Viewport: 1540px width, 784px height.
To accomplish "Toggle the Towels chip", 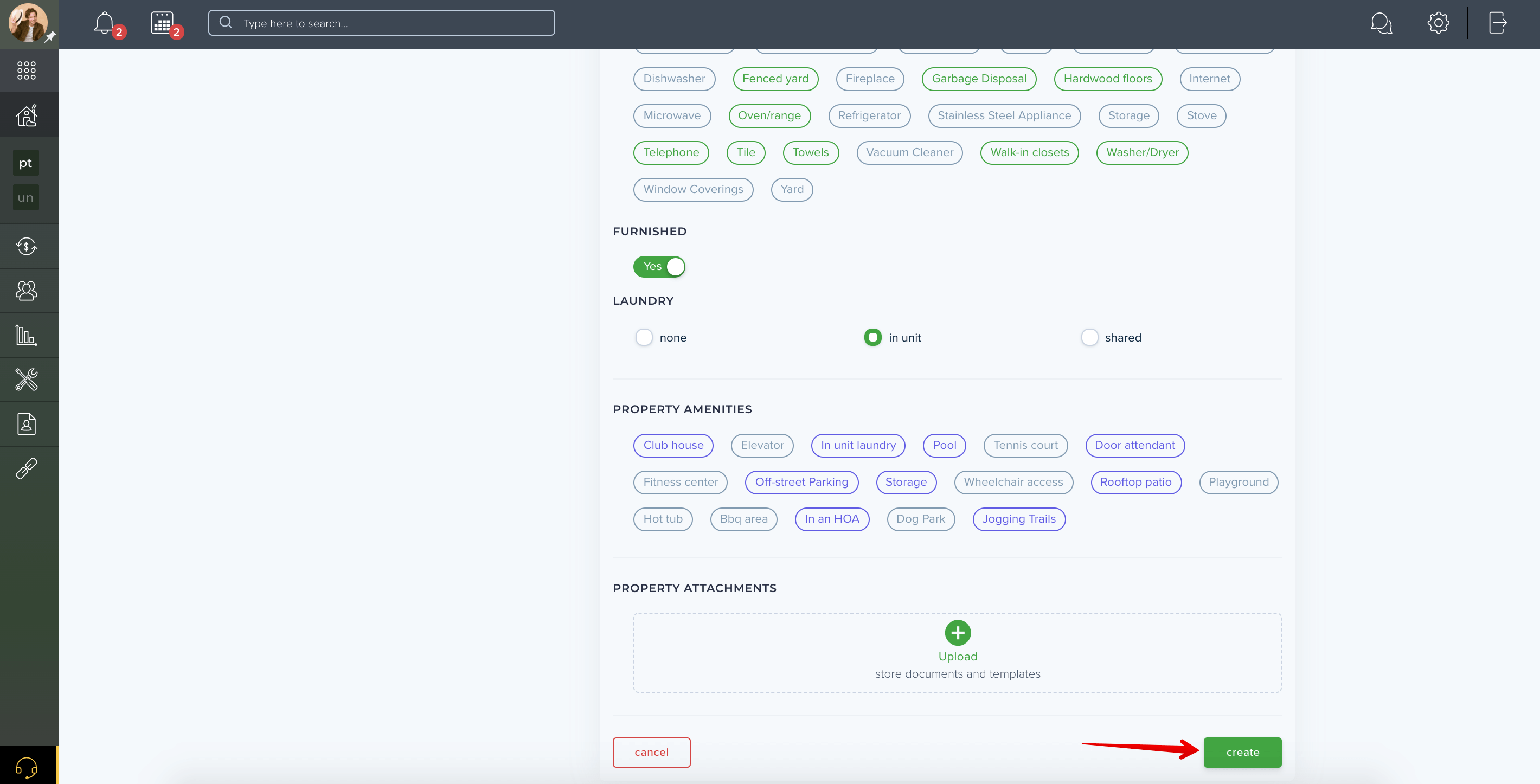I will [811, 152].
